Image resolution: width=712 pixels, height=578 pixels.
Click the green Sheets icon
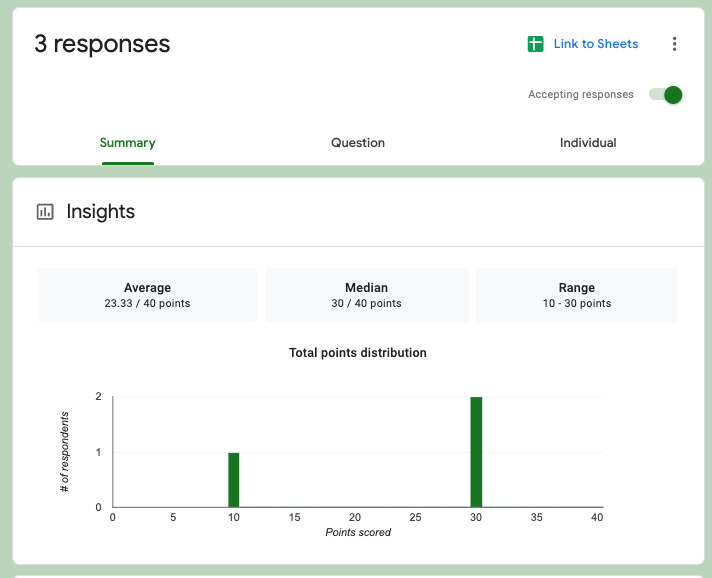535,44
